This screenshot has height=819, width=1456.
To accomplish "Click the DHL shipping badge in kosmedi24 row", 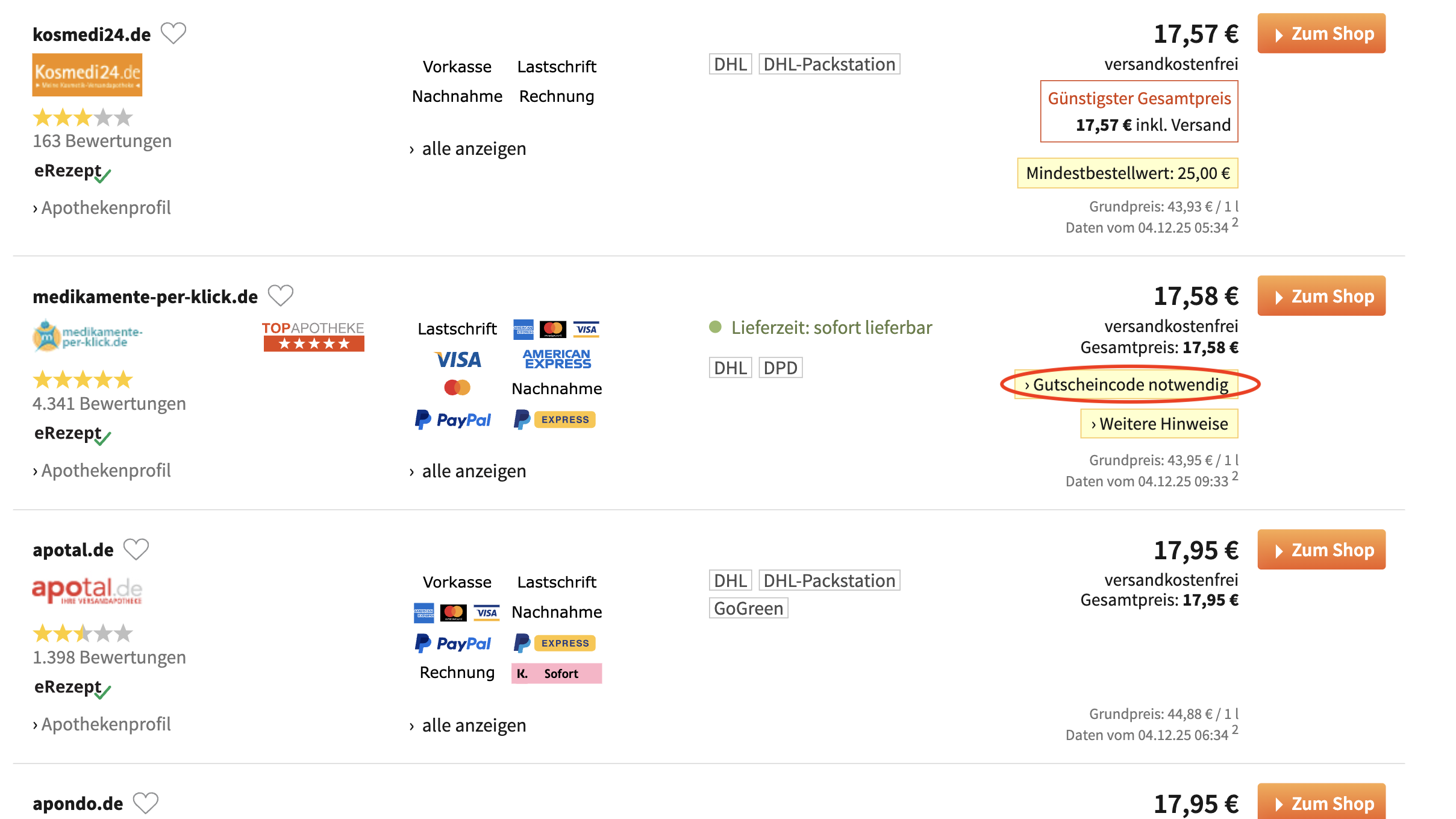I will click(731, 64).
